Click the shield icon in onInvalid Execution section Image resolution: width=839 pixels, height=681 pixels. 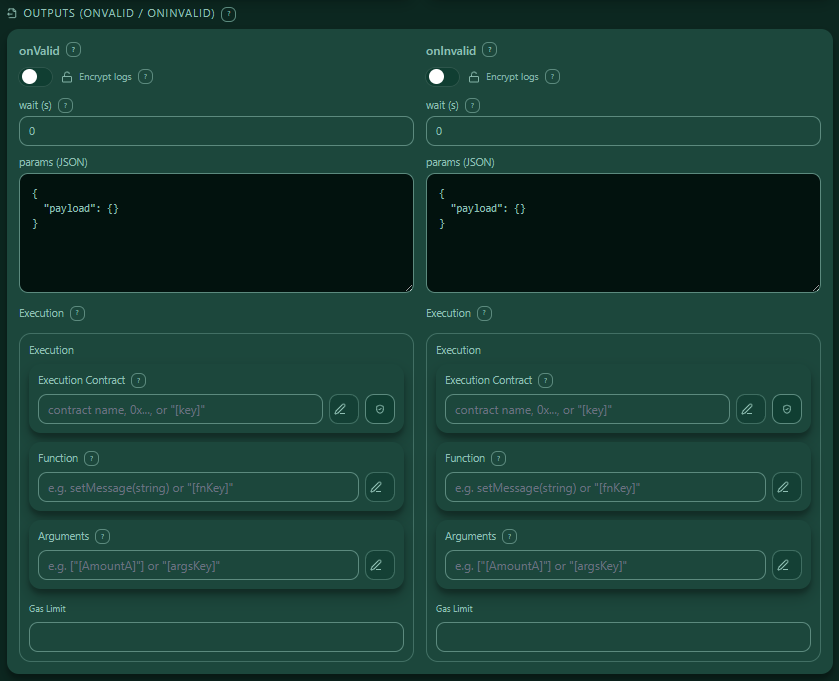point(786,409)
